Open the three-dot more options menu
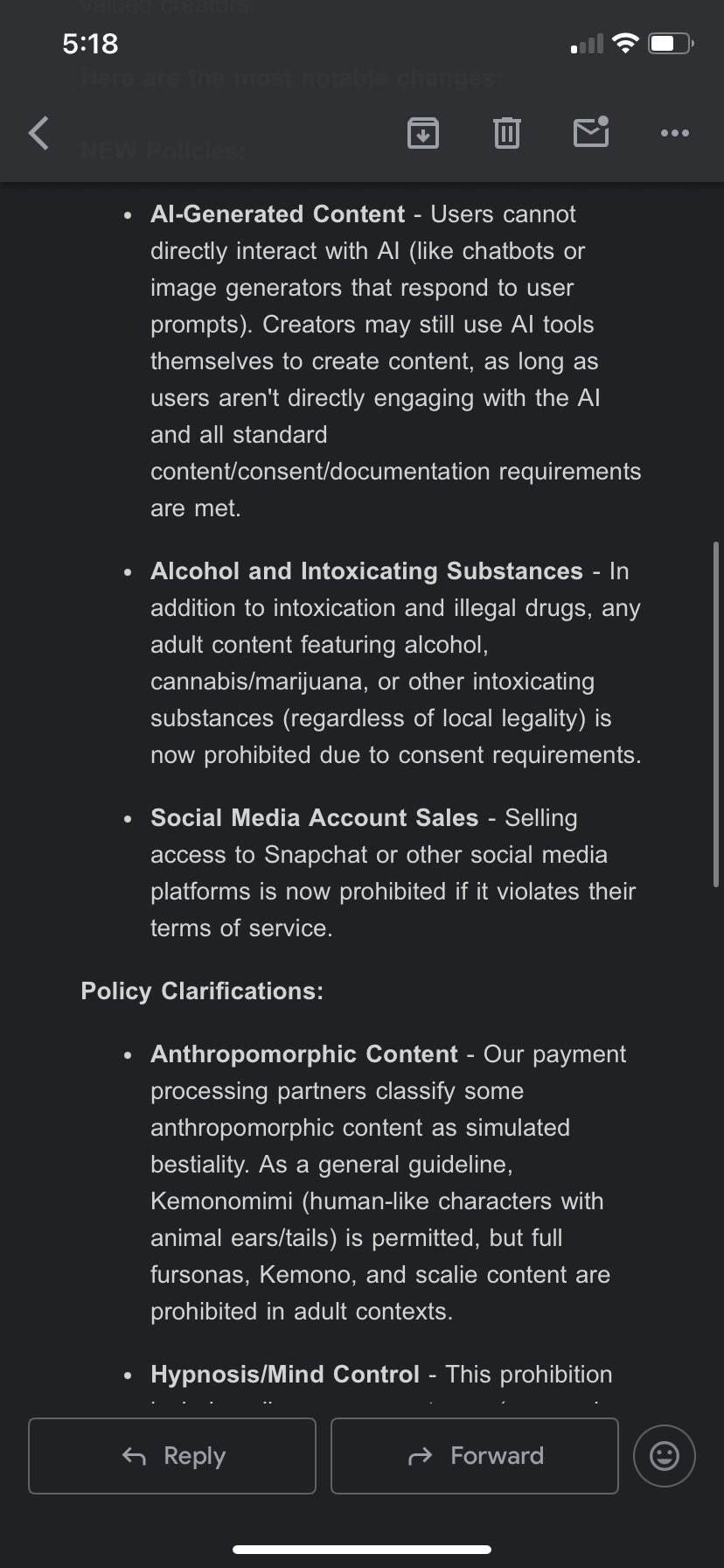Viewport: 724px width, 1568px height. [674, 133]
